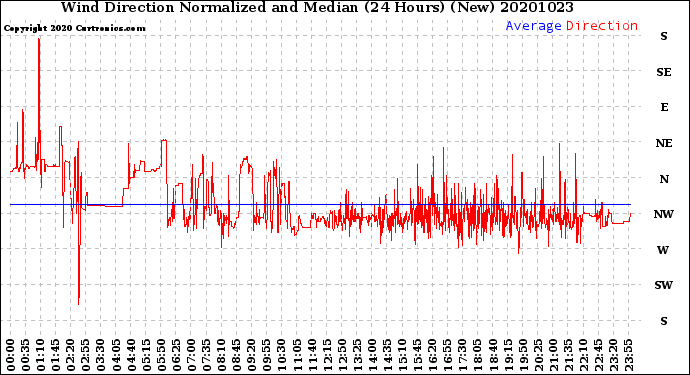The image size is (690, 375).
Task: Click the 16:55 time label
Action: point(448,355)
